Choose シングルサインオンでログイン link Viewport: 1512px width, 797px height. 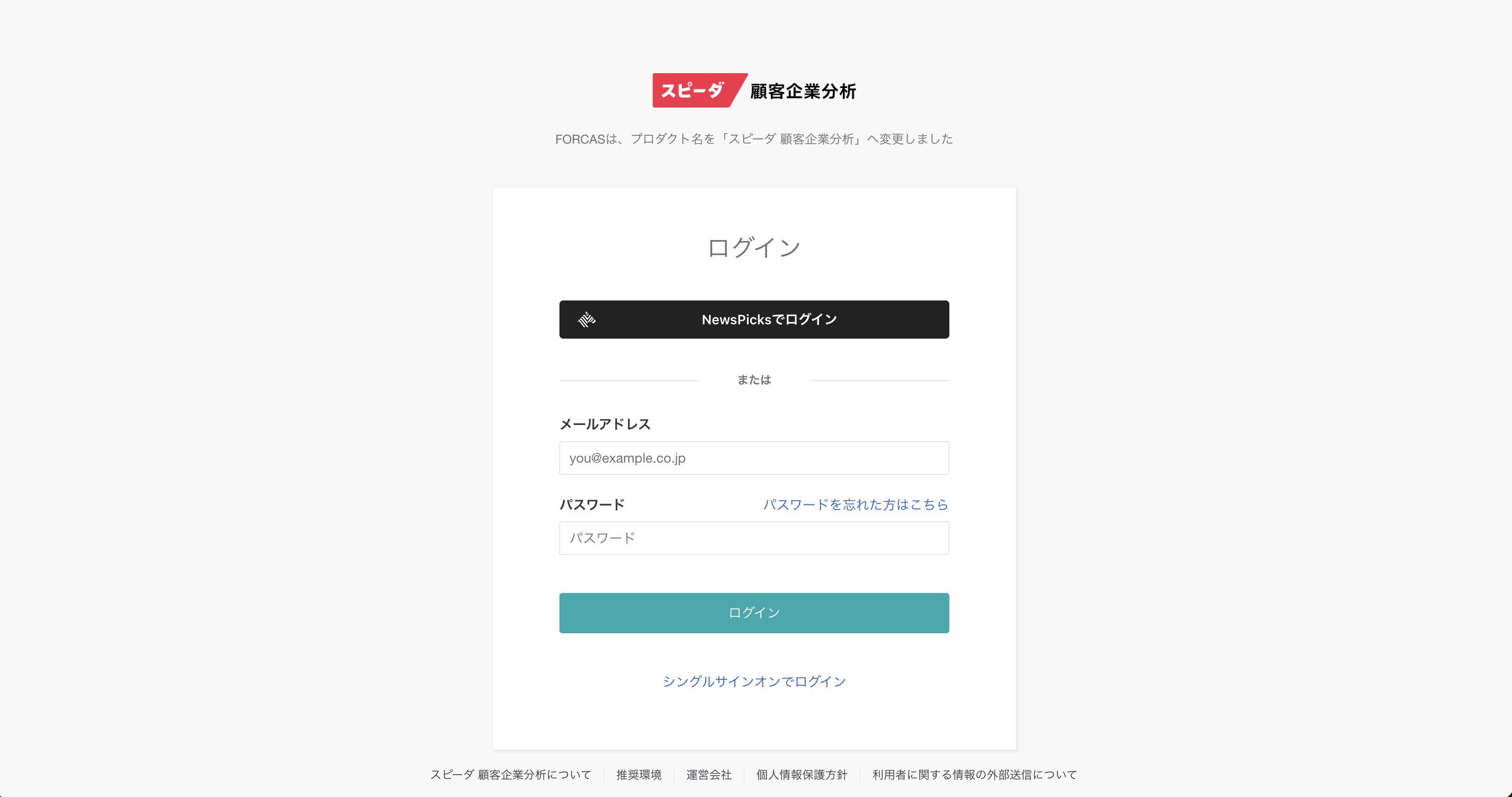pos(754,681)
